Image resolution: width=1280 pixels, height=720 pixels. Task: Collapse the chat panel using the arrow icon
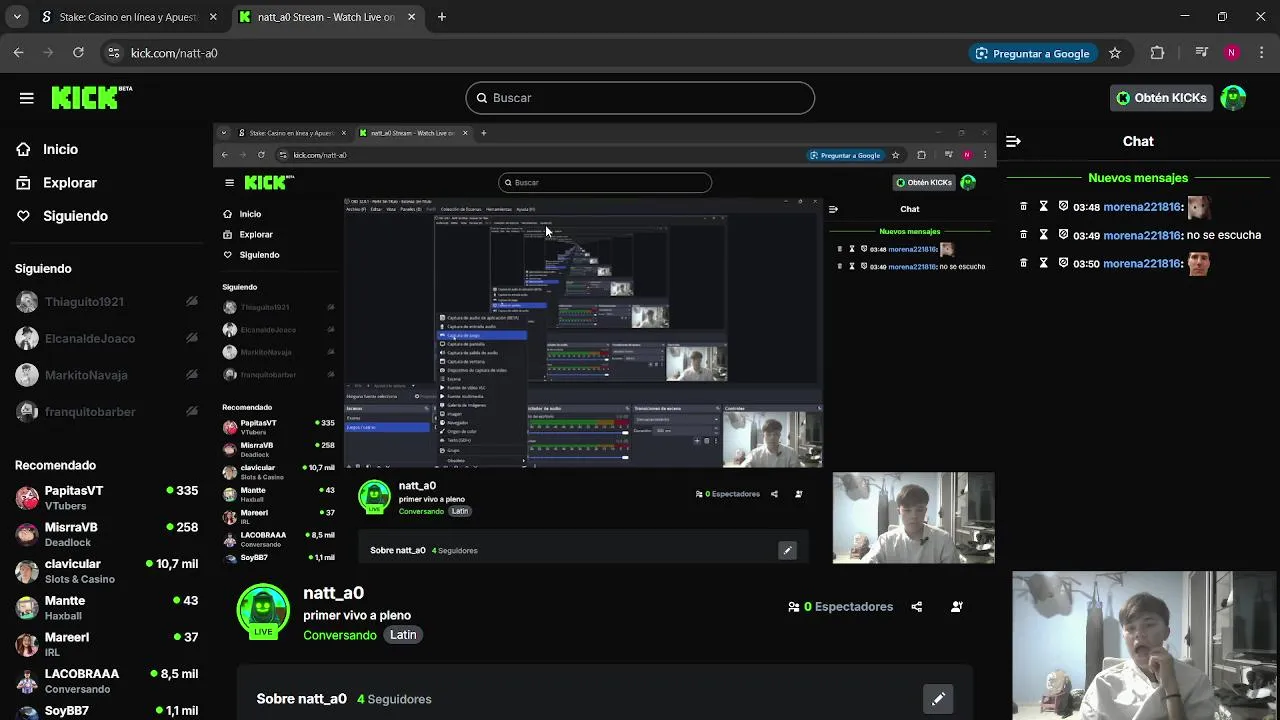(1013, 142)
